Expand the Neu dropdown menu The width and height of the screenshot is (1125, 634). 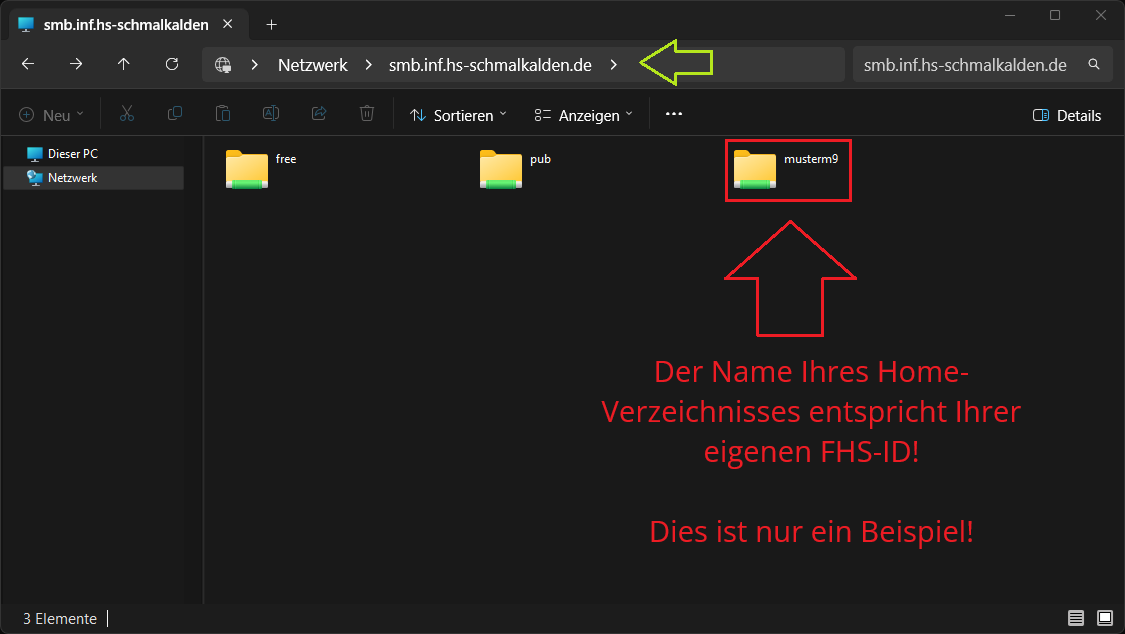[52, 115]
